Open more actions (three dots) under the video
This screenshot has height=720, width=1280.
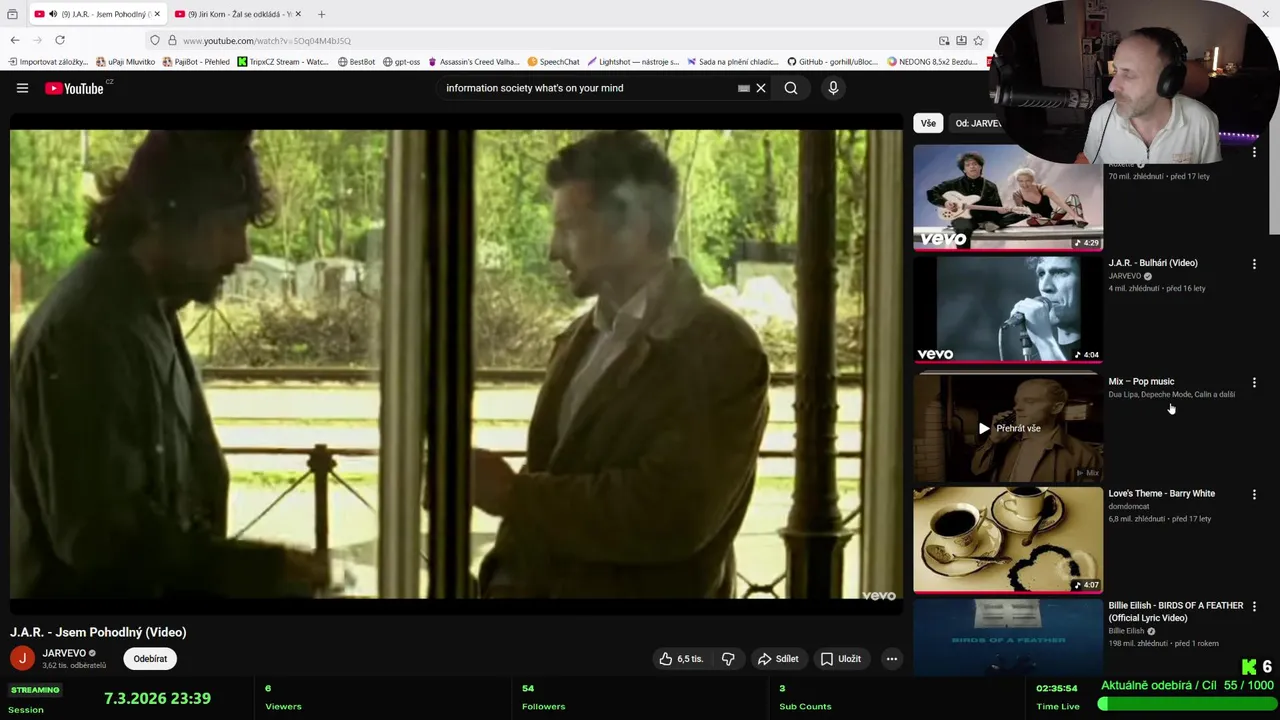click(x=892, y=659)
